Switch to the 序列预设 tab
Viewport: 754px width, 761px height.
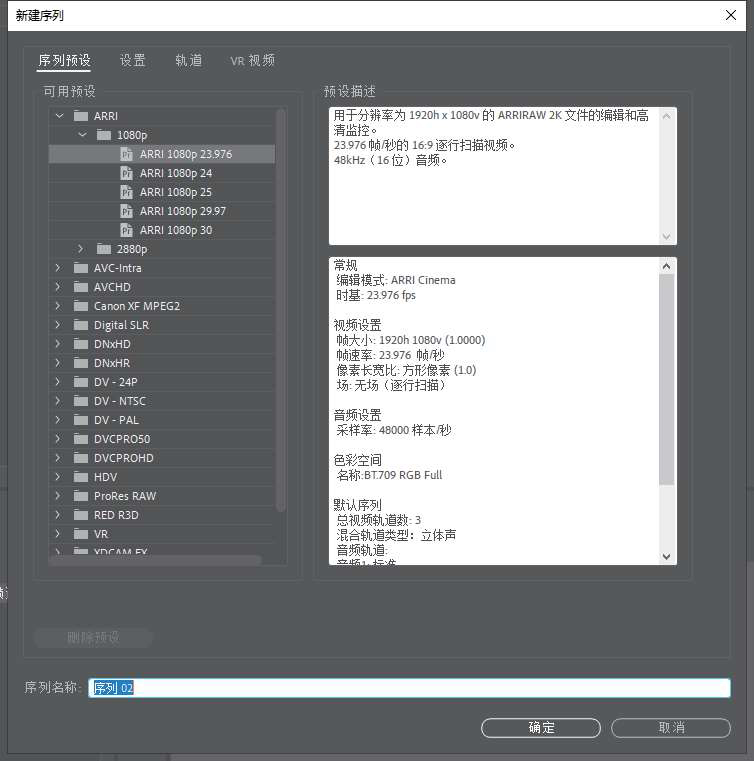click(64, 61)
